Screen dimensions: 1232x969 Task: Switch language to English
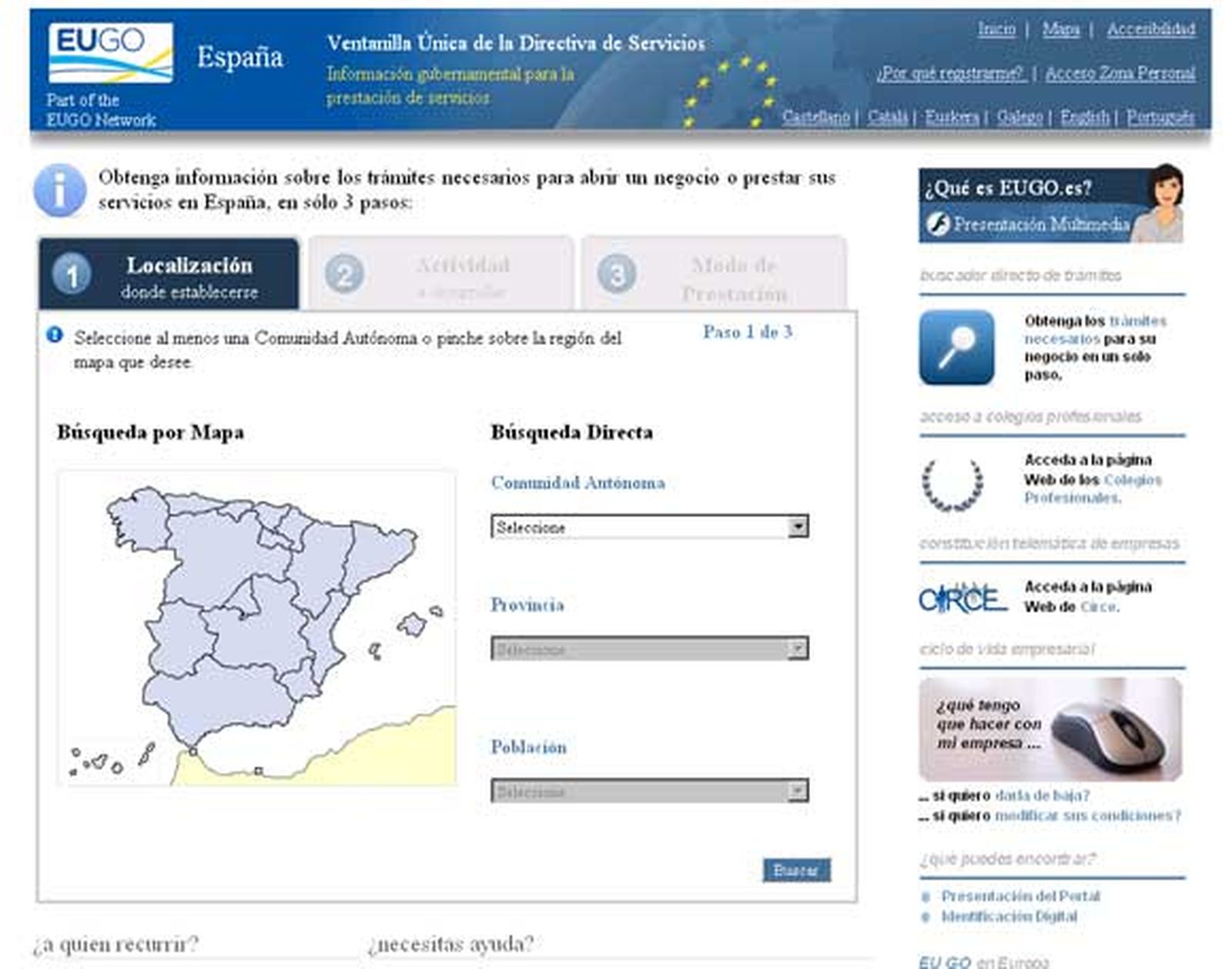pyautogui.click(x=1084, y=117)
